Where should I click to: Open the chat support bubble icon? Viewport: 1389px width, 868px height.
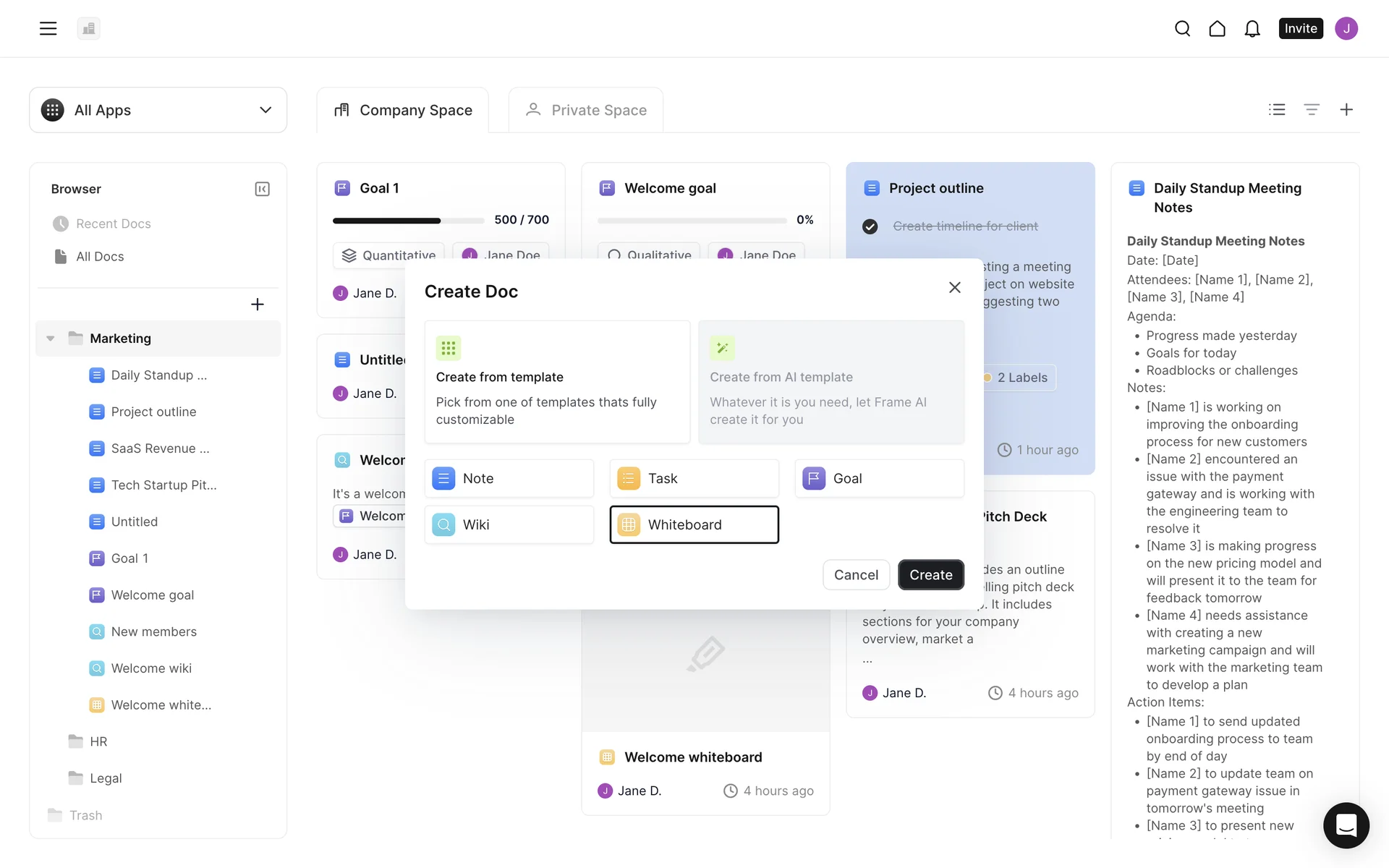(1346, 825)
